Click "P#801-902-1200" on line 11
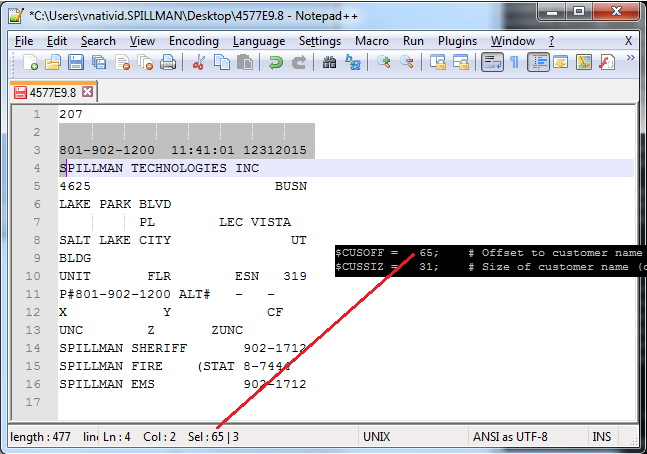Image resolution: width=647 pixels, height=454 pixels. pyautogui.click(x=115, y=294)
